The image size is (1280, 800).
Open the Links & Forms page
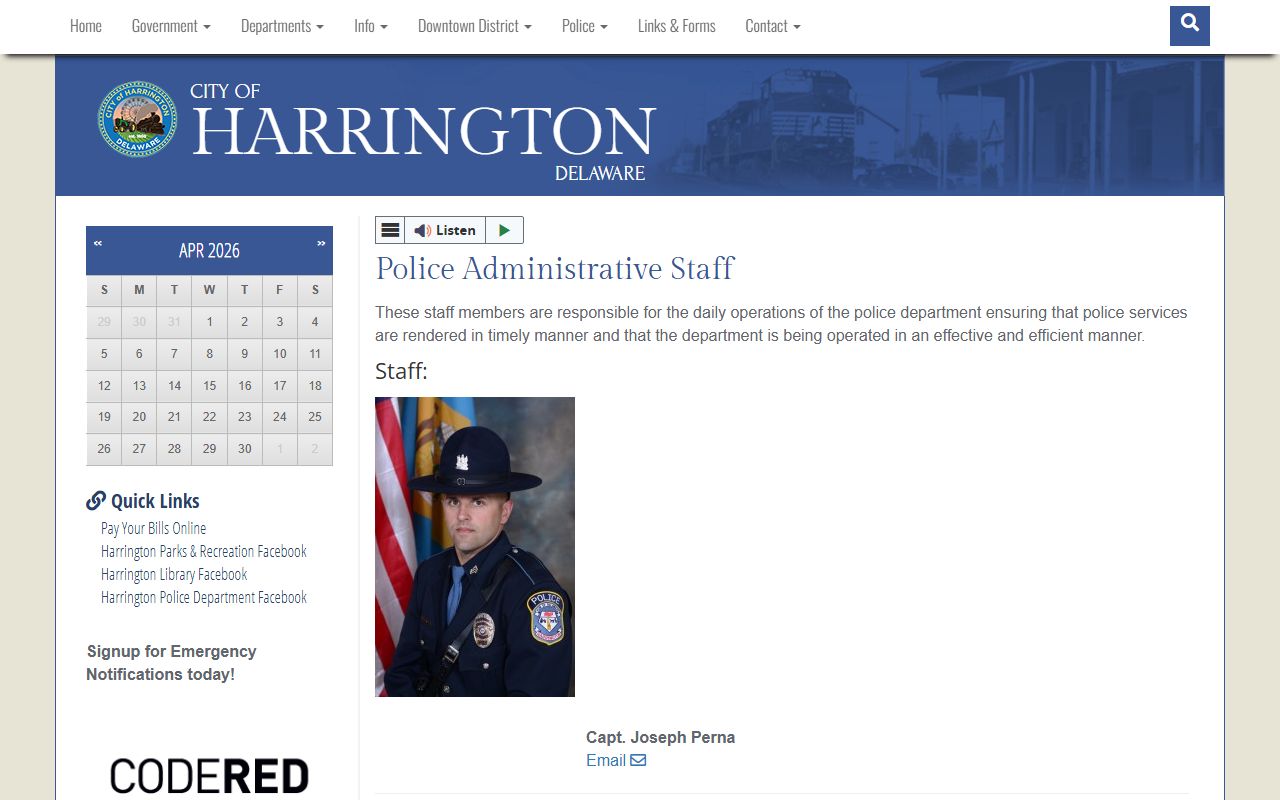tap(677, 26)
